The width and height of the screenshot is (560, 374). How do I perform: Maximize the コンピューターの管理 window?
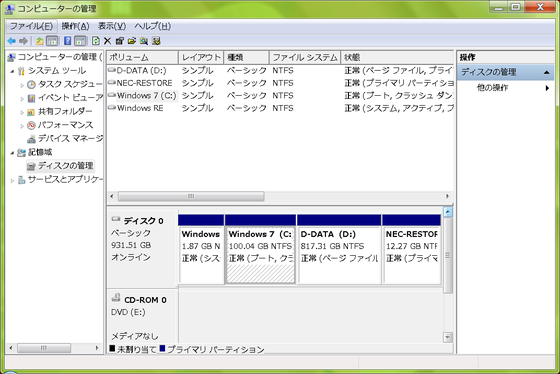coord(515,7)
